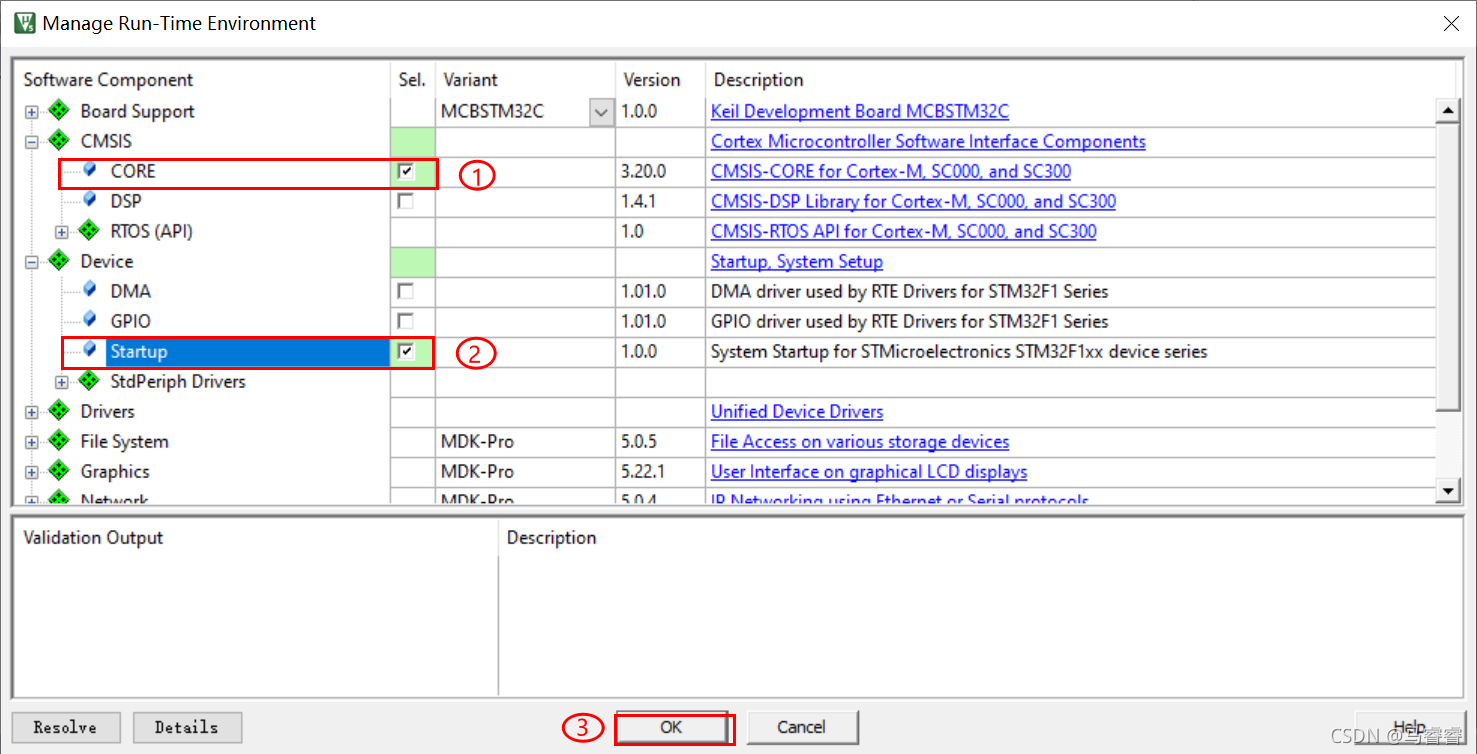The width and height of the screenshot is (1477, 754).
Task: Click the Device green diamond icon
Action: 59,261
